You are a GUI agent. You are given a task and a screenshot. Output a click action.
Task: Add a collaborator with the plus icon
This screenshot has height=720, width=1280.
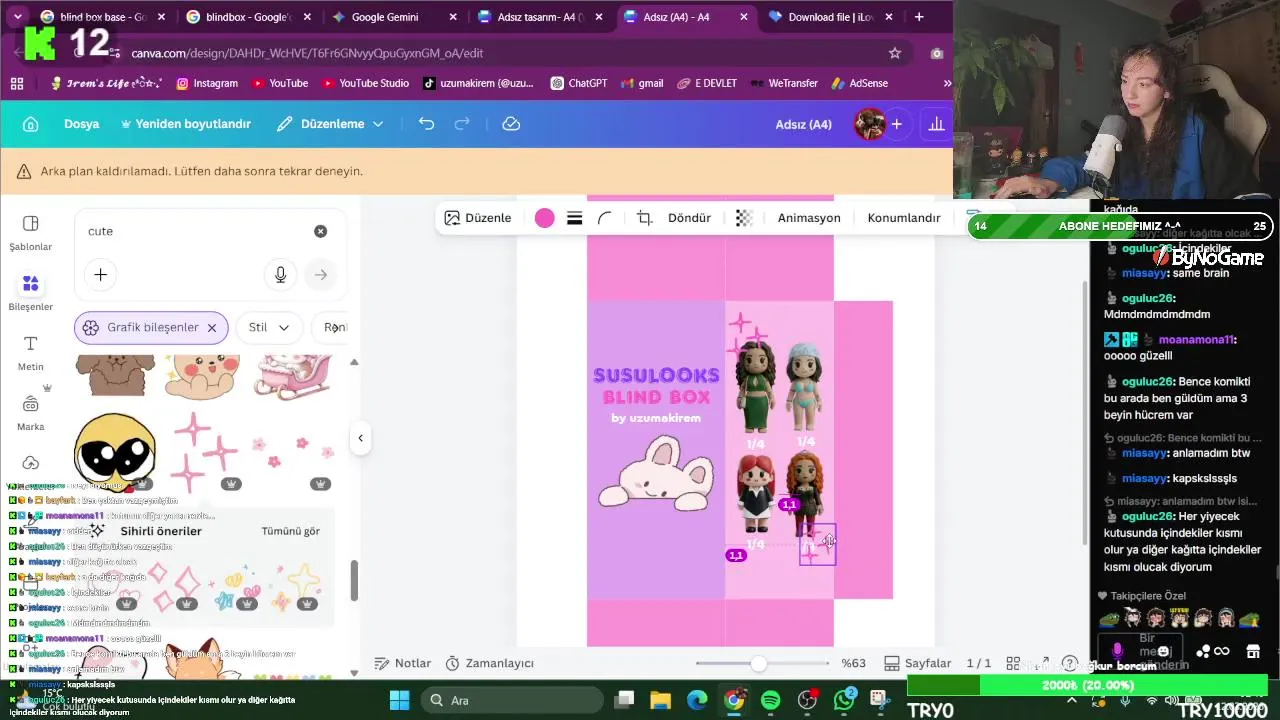click(x=897, y=124)
